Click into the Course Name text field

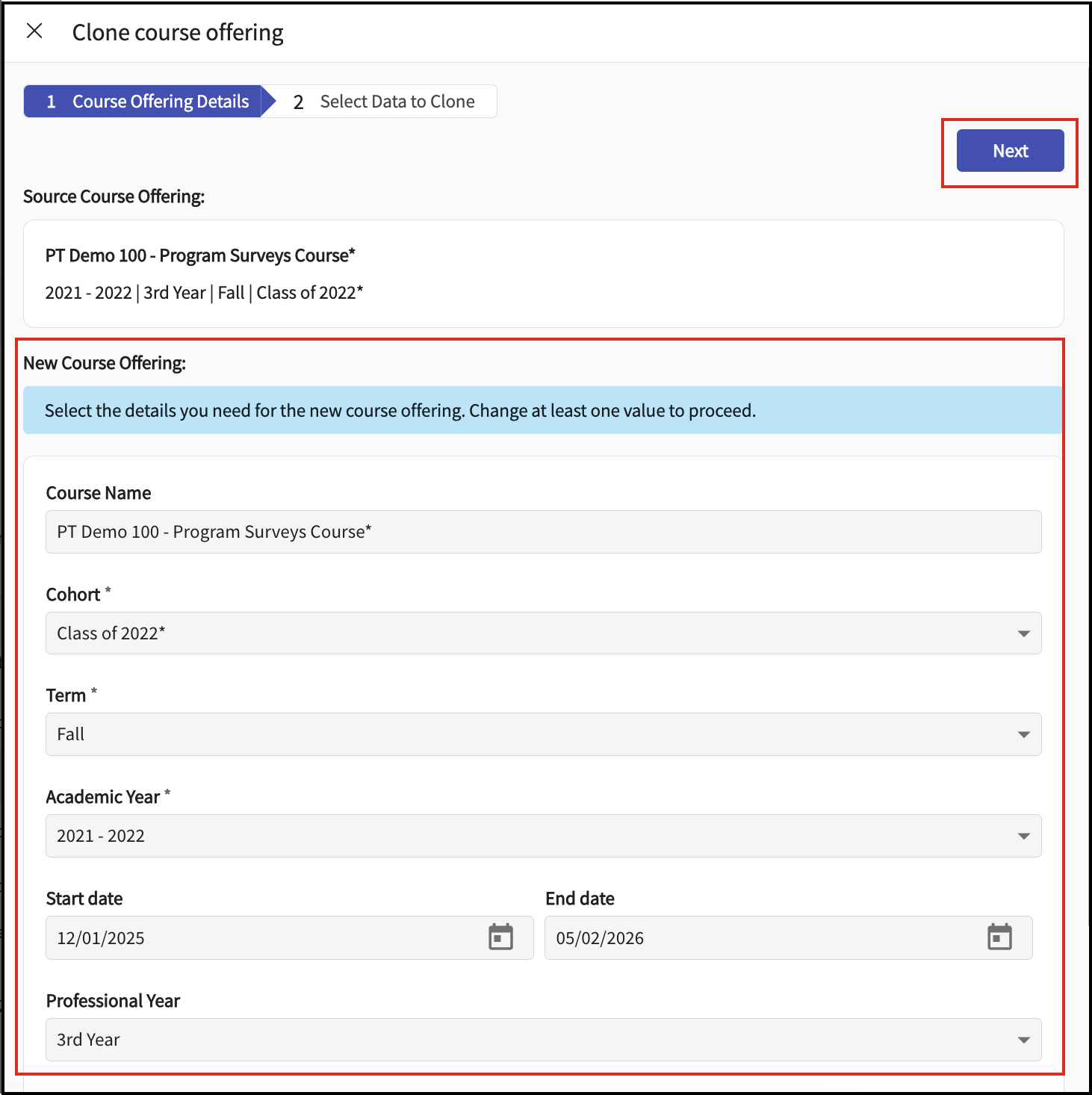point(543,532)
